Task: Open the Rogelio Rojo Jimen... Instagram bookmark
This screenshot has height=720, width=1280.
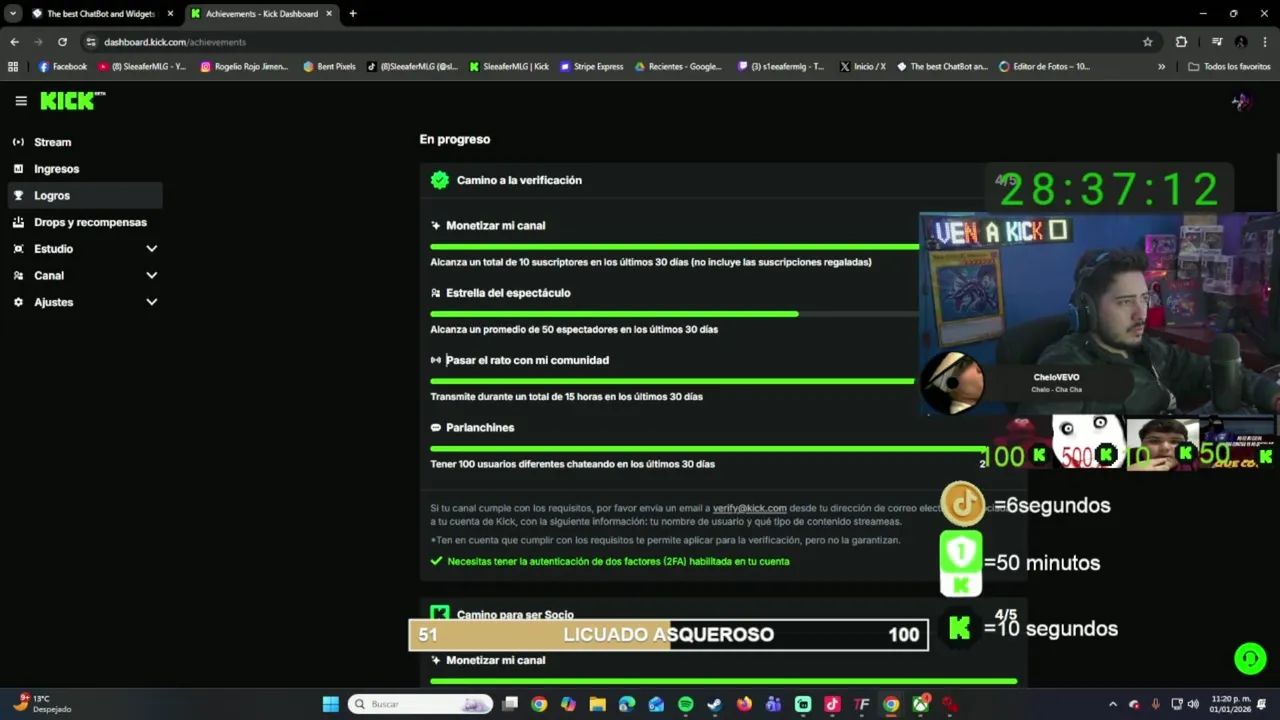Action: 245,67
